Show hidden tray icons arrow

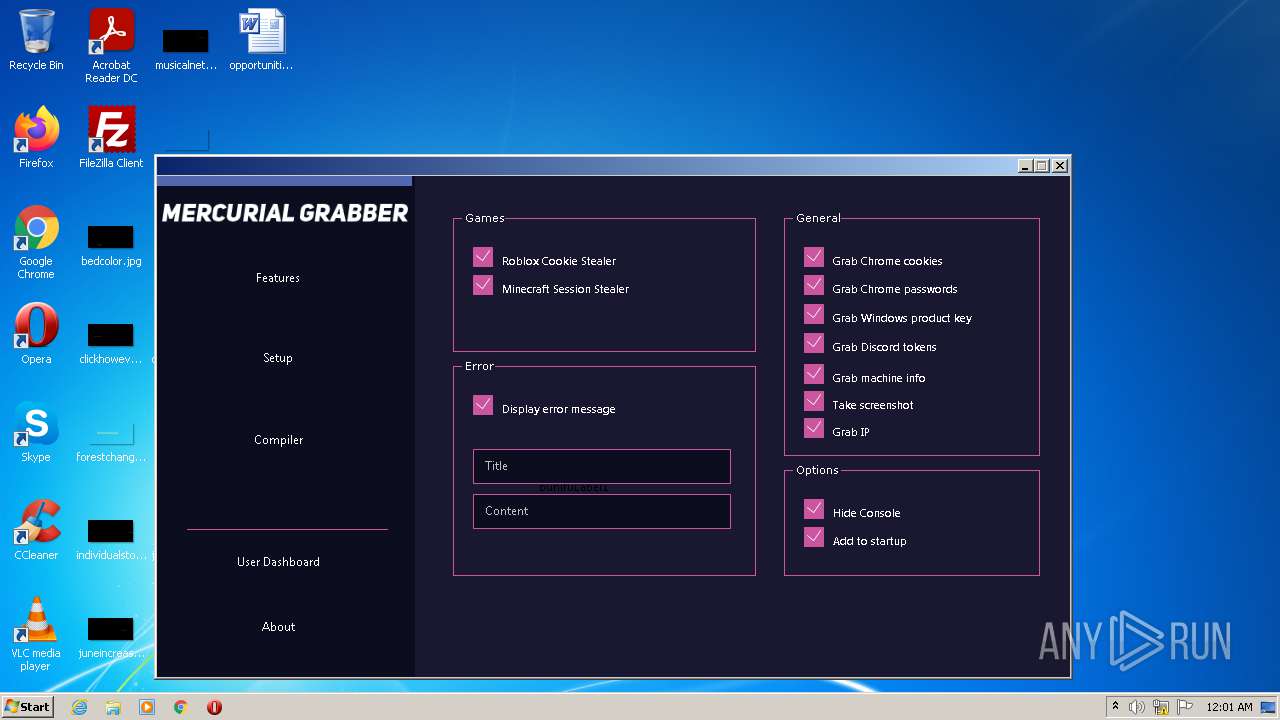click(1115, 707)
